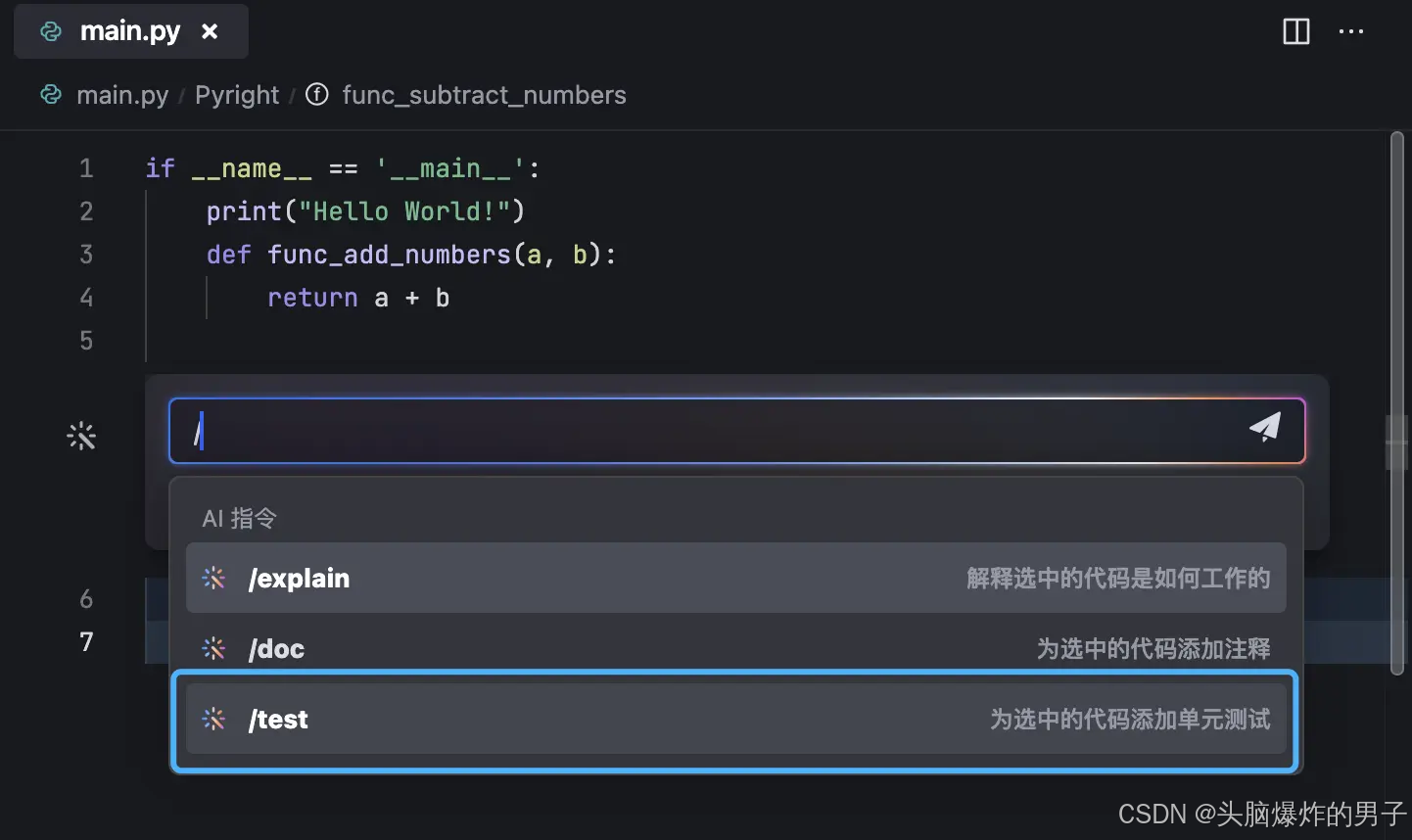1412x840 pixels.
Task: Click the Python icon in the breadcrumb bar
Action: (x=50, y=94)
